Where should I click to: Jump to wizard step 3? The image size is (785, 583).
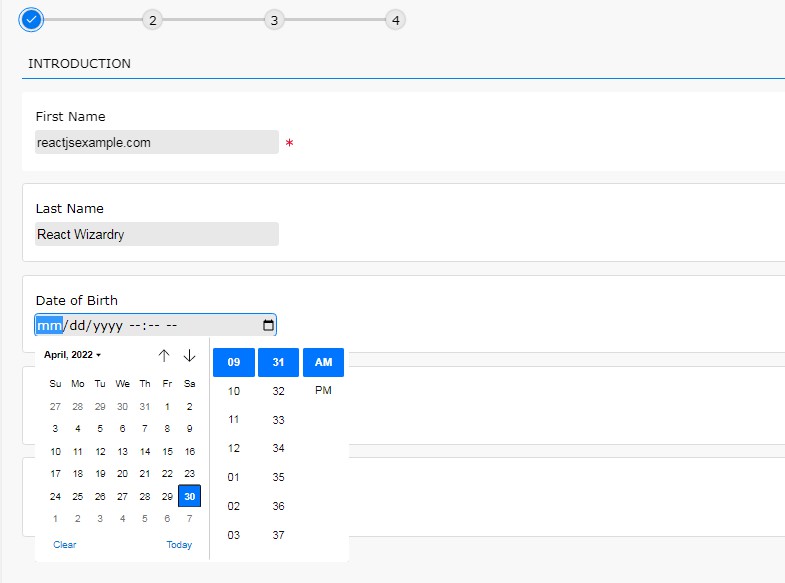(x=274, y=20)
